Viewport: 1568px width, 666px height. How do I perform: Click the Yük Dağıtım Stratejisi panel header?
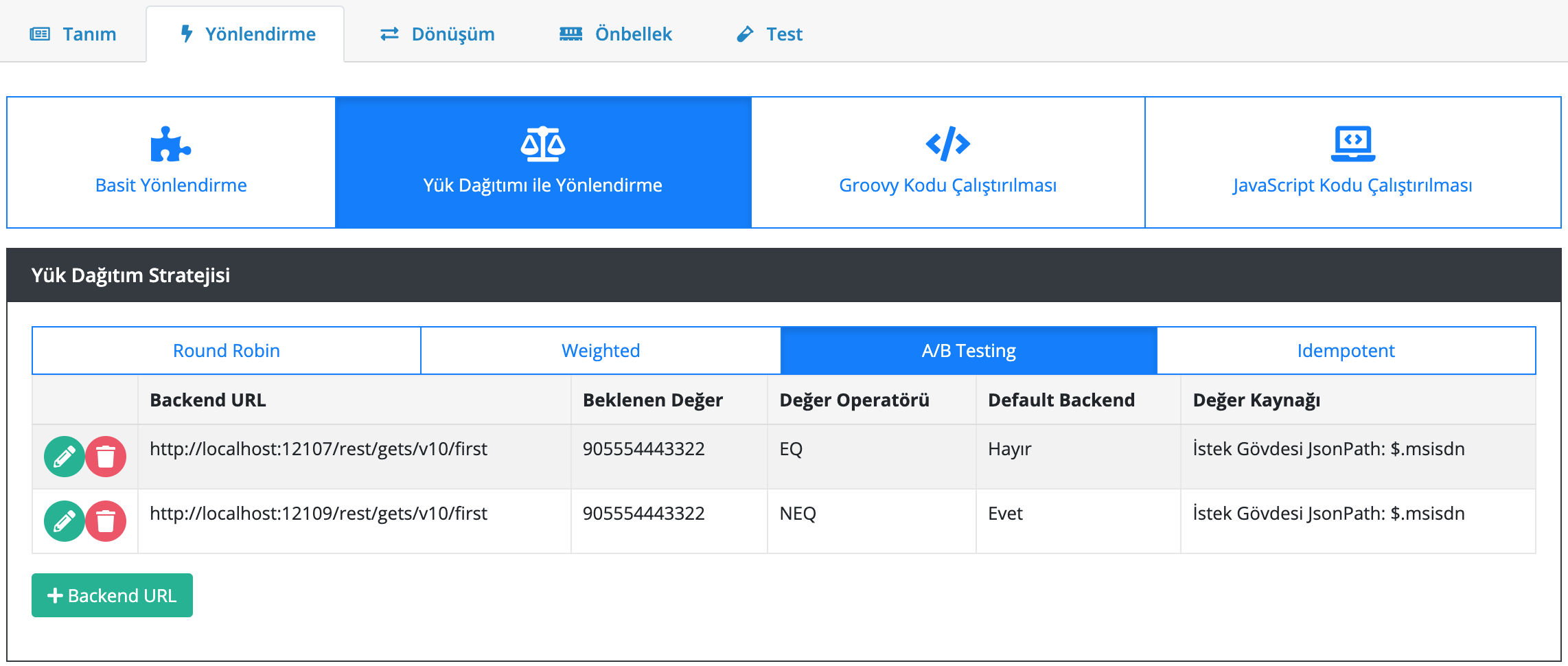point(784,275)
